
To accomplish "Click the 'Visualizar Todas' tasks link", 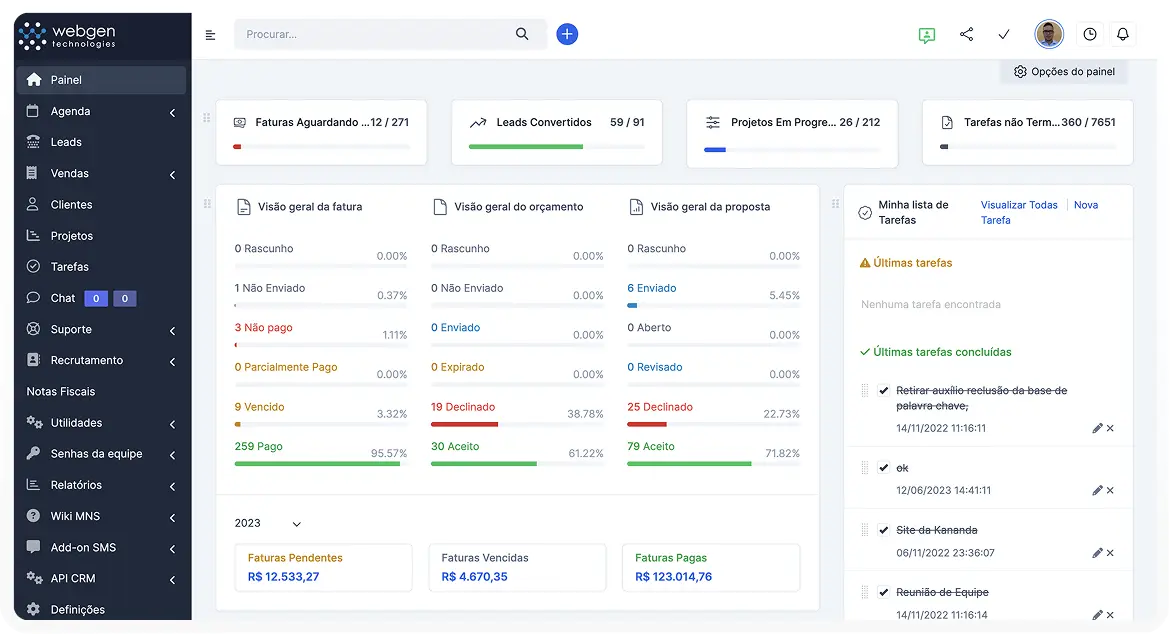I will point(1019,205).
